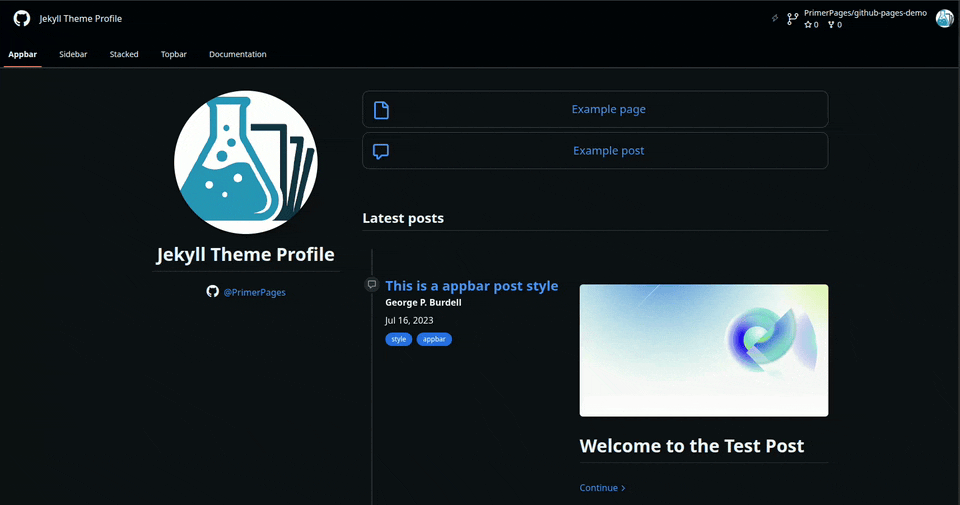
Task: Click the fork count icon
Action: click(x=831, y=25)
